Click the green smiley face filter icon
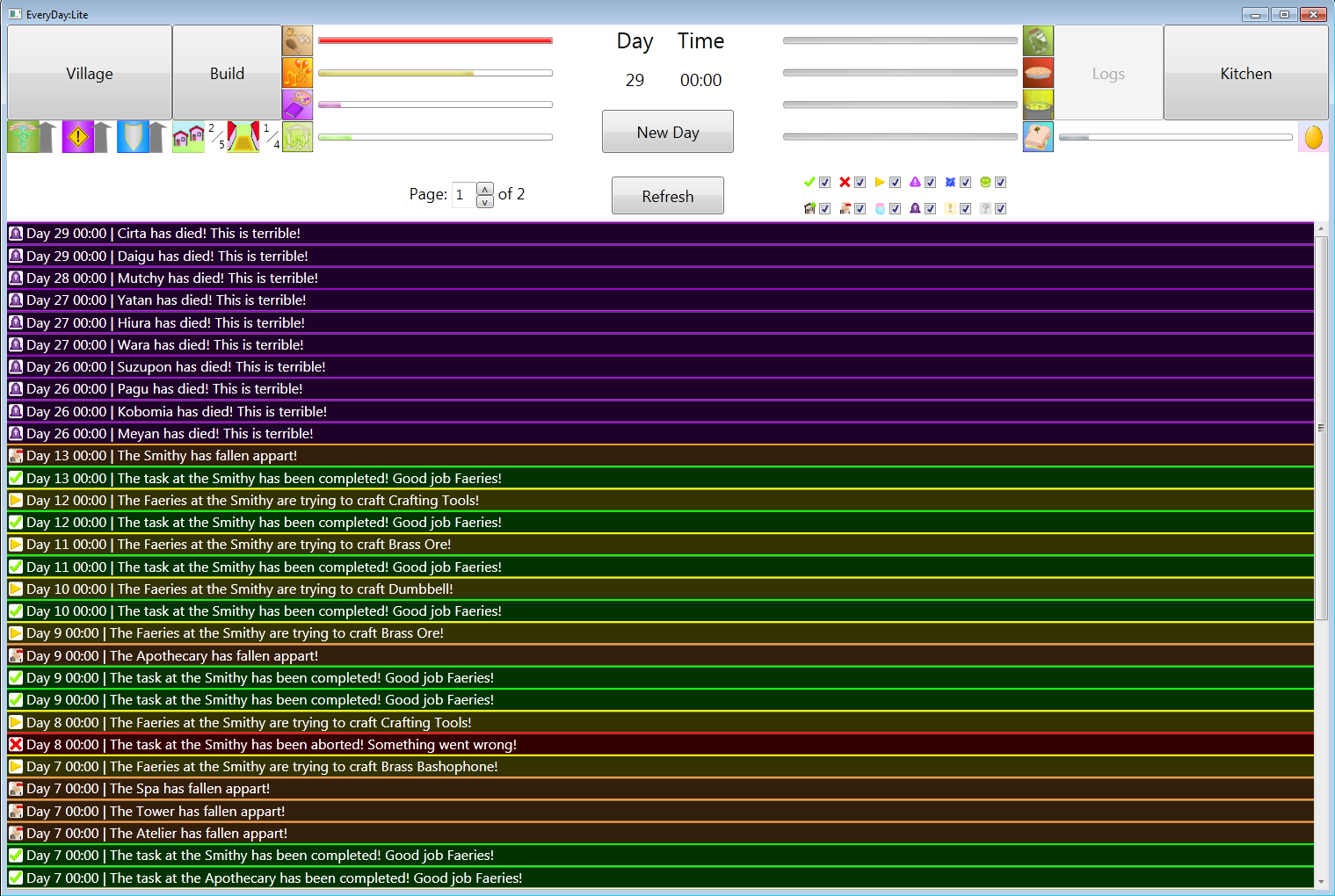The width and height of the screenshot is (1335, 896). pyautogui.click(x=985, y=182)
